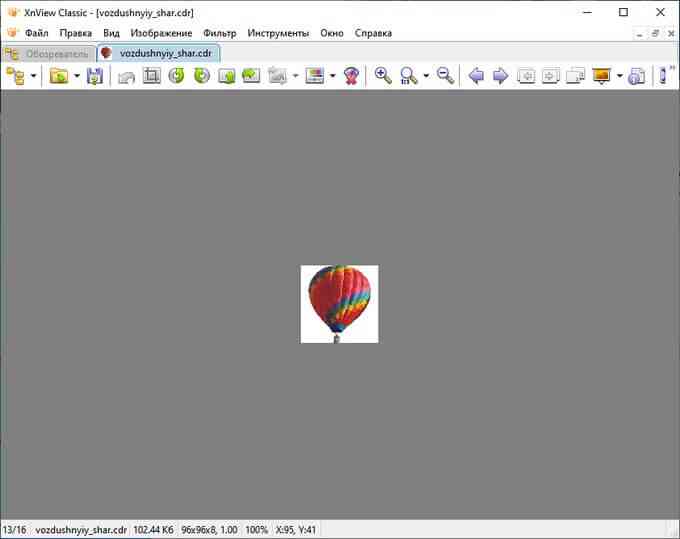Click the XnView application icon in title bar
The height and width of the screenshot is (539, 680).
(13, 12)
